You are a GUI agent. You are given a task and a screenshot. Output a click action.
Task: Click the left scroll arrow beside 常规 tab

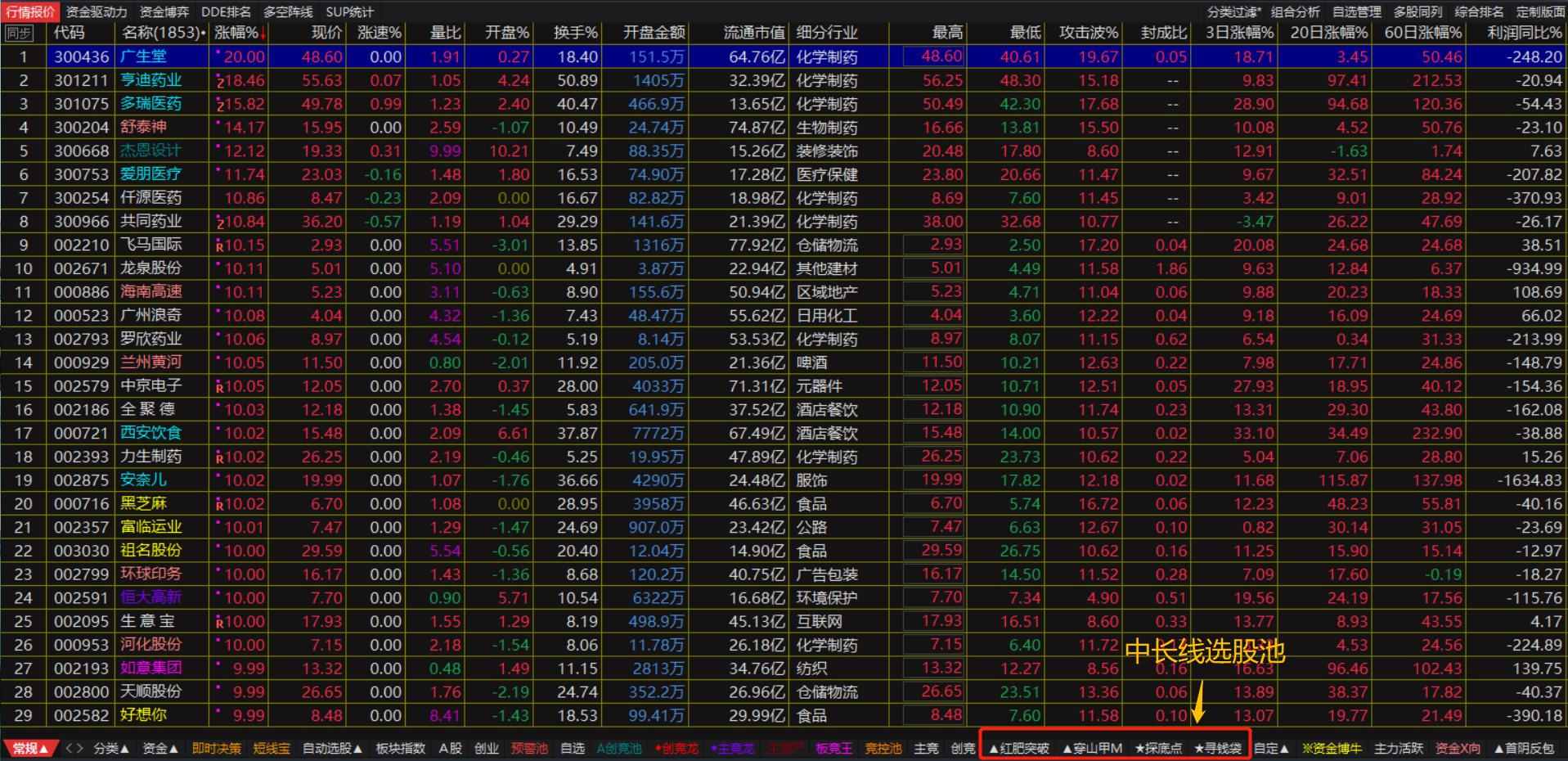[69, 748]
